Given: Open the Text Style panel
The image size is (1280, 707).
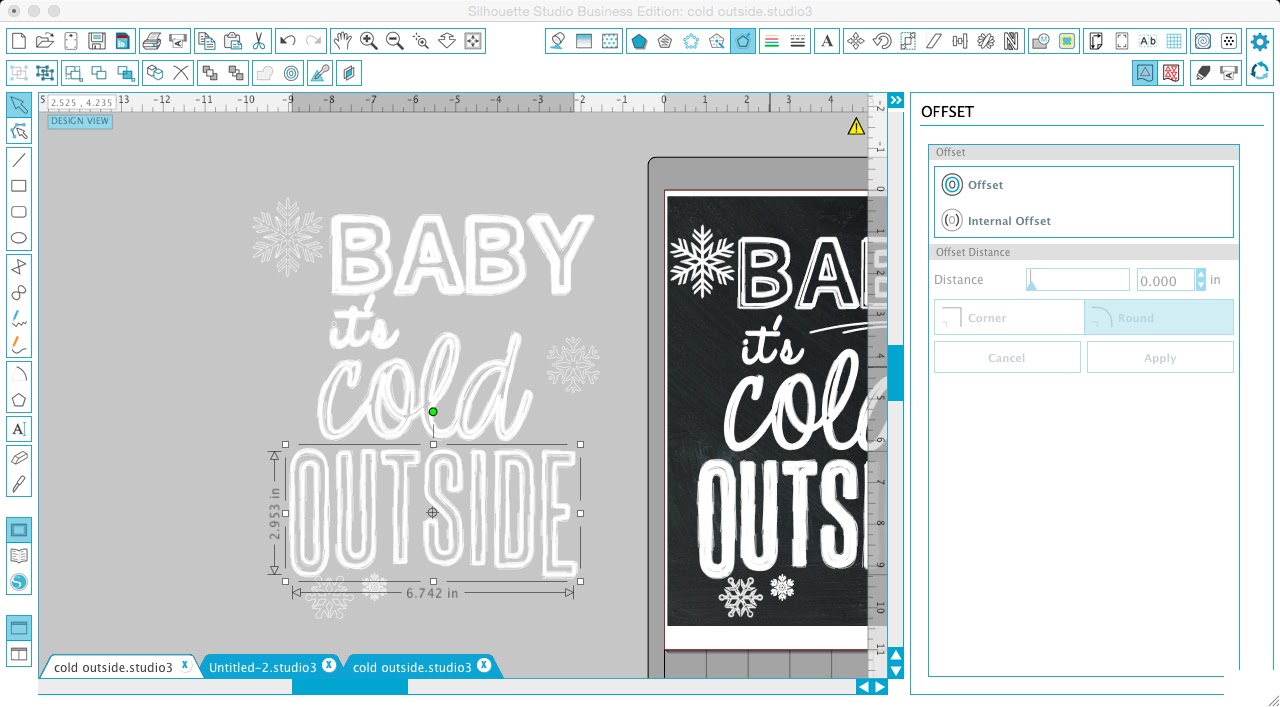Looking at the screenshot, I should (x=828, y=41).
